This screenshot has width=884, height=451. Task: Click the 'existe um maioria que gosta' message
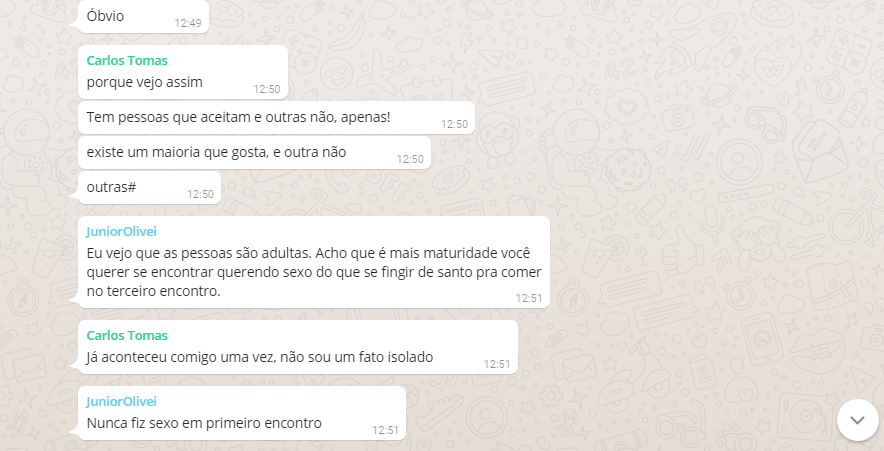254,153
